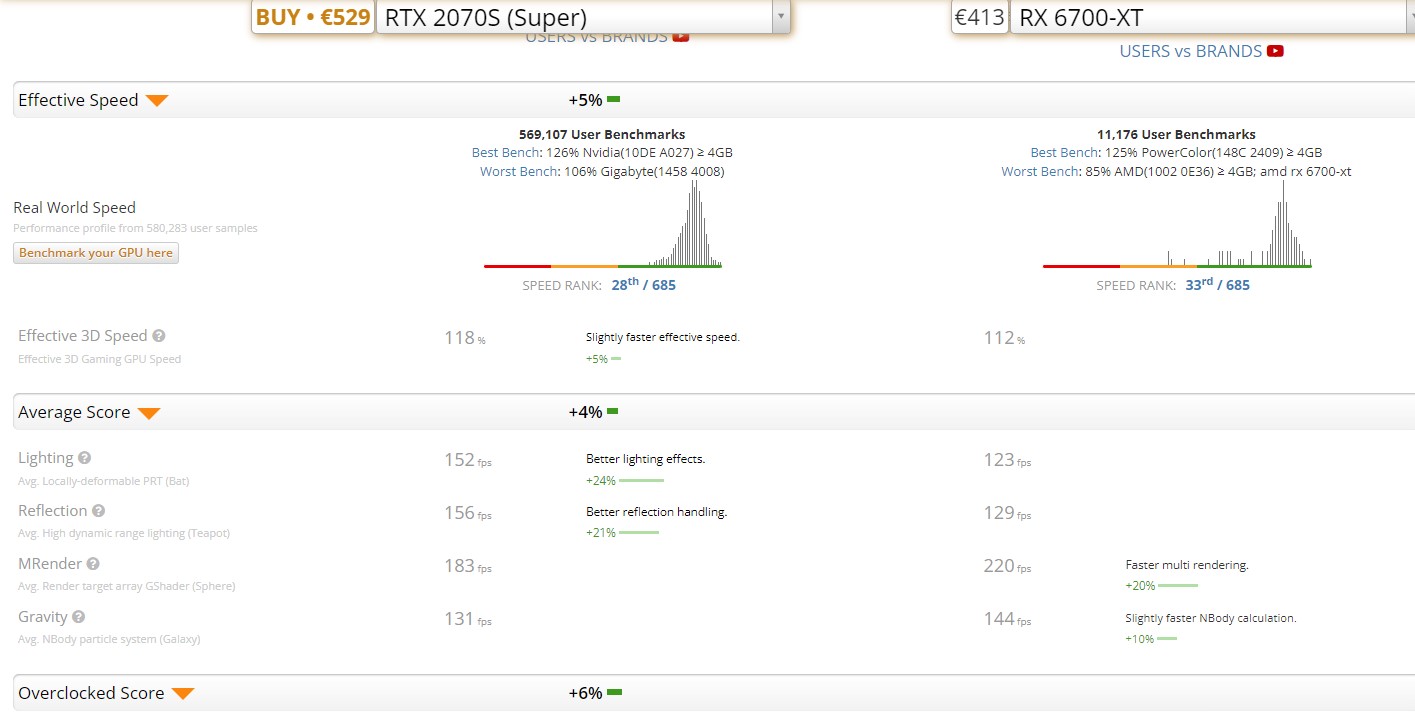The height and width of the screenshot is (725, 1415).
Task: Expand the Overclocked Score section
Action: click(182, 693)
